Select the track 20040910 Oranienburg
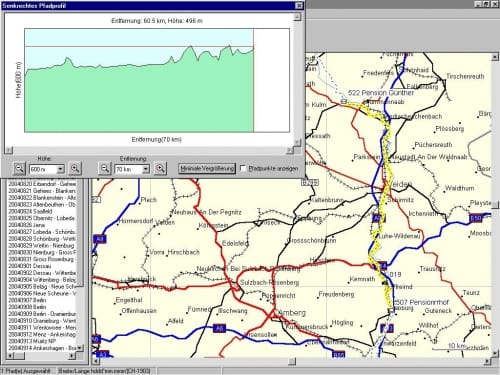Viewport: 500px width, 375px height. [42, 321]
